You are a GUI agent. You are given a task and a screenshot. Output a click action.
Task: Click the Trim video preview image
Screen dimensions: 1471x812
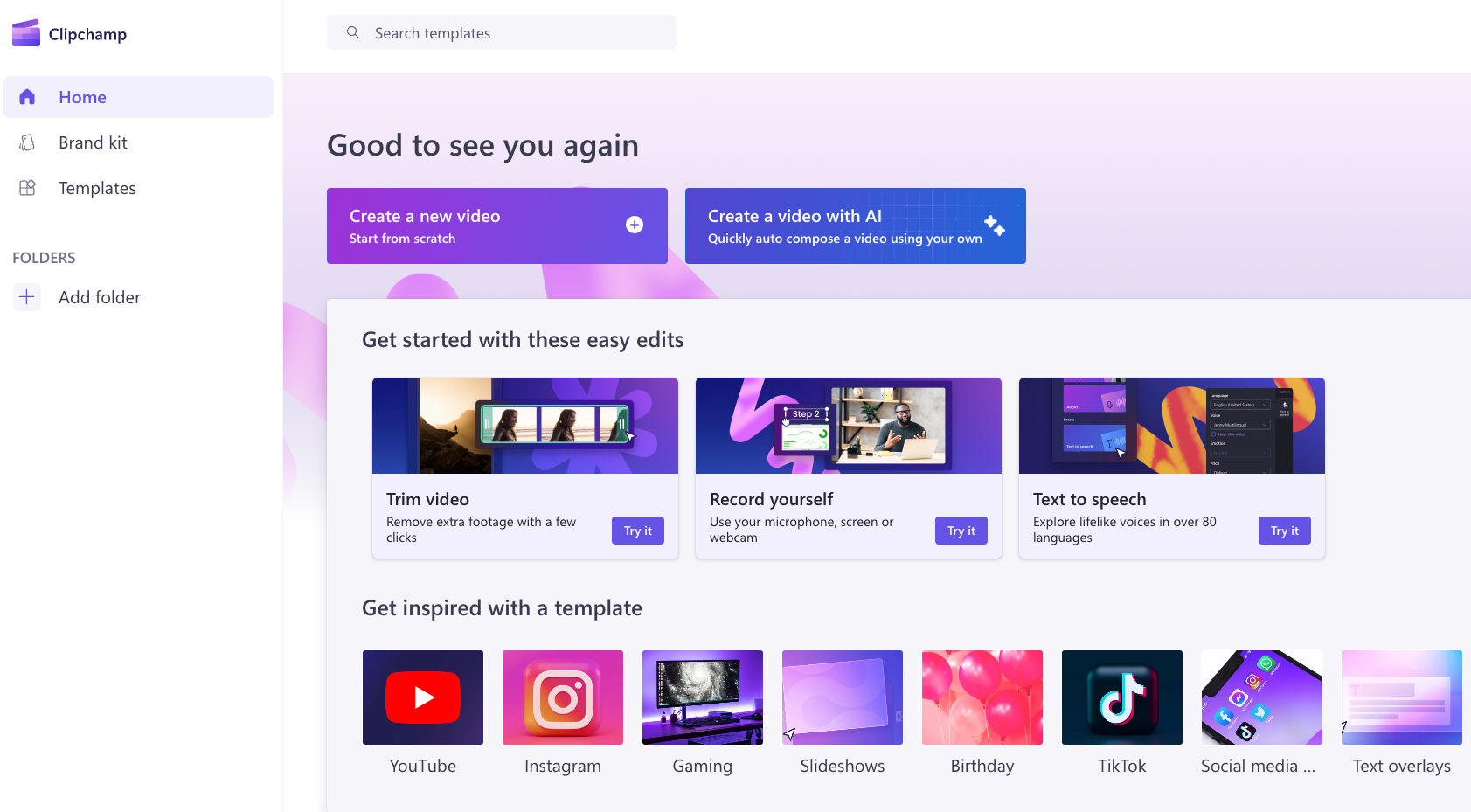click(x=525, y=426)
